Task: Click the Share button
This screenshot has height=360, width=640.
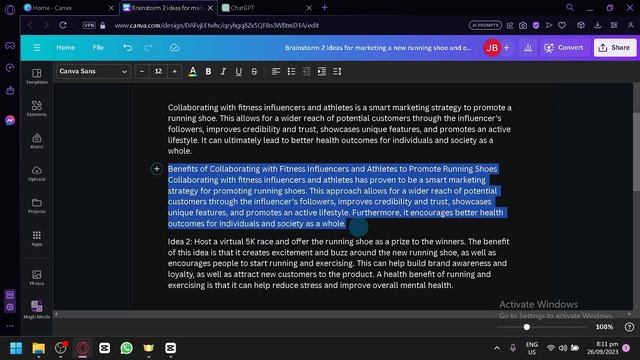Action: [x=614, y=48]
